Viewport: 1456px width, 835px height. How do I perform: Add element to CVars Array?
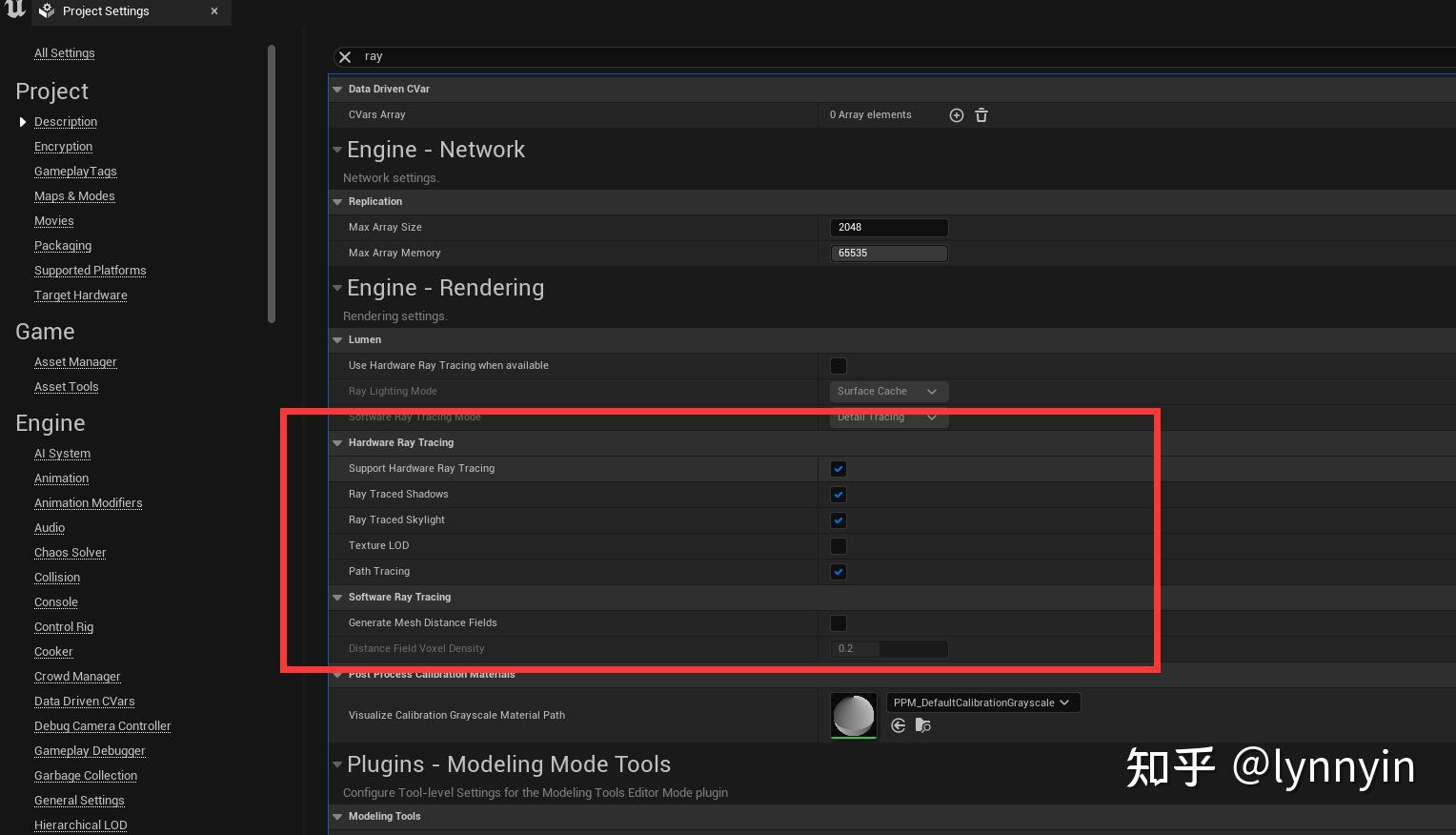coord(957,115)
